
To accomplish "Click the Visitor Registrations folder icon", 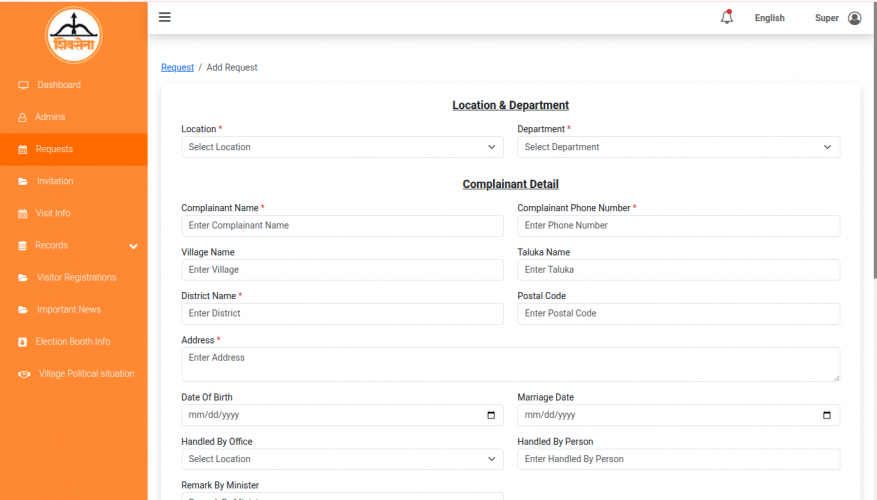I will [23, 277].
